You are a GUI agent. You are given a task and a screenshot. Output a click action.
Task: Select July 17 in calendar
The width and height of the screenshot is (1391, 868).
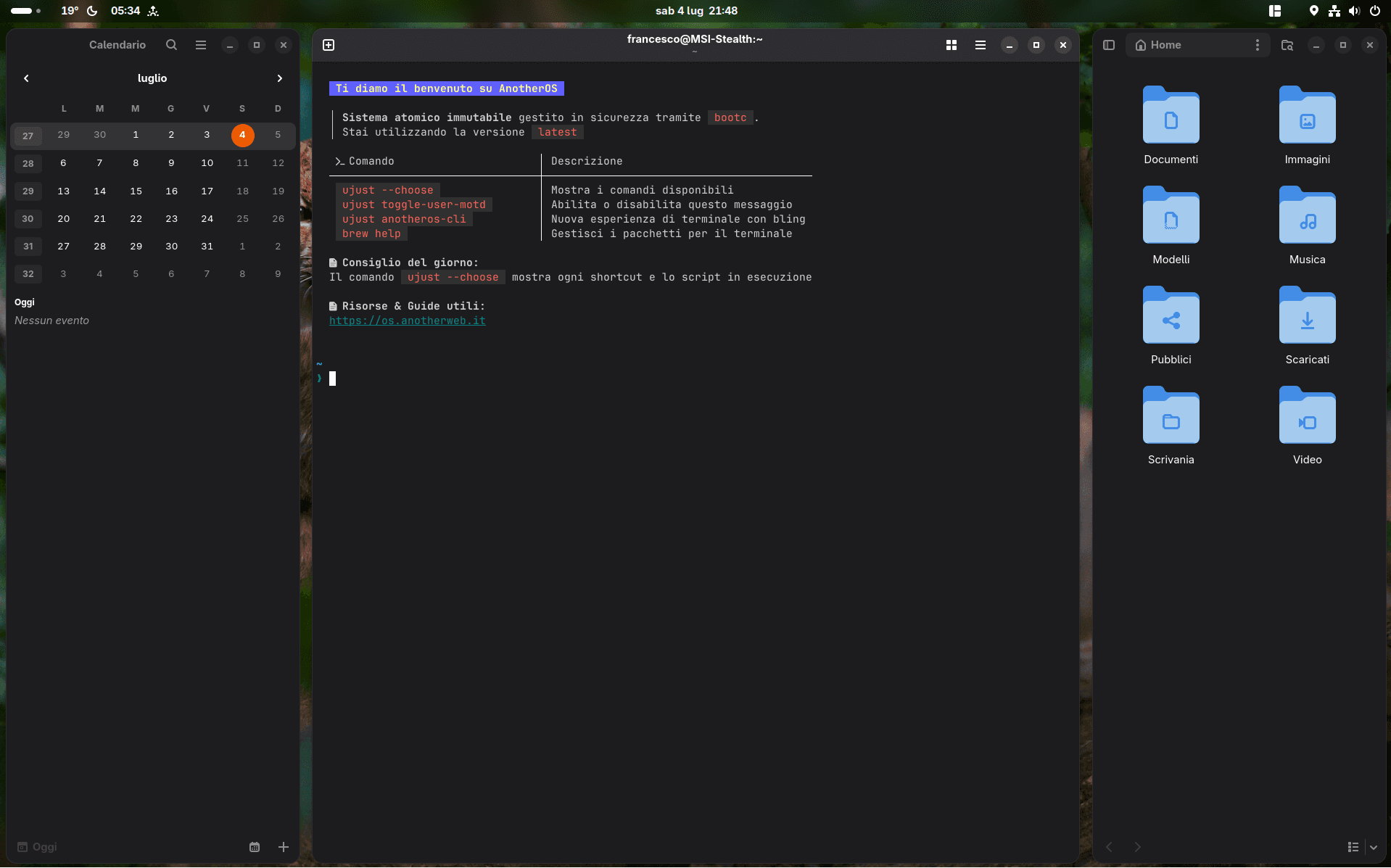pyautogui.click(x=207, y=191)
